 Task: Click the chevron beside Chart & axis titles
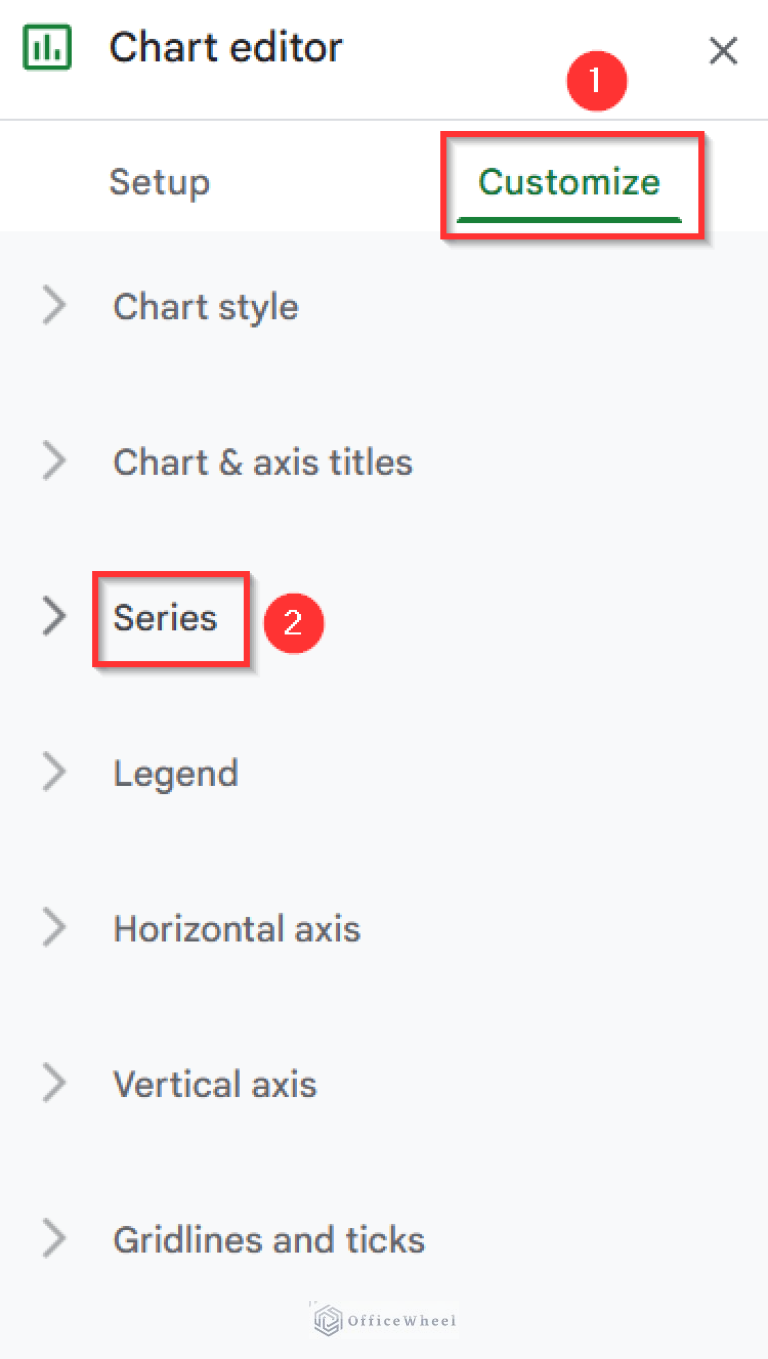(54, 462)
